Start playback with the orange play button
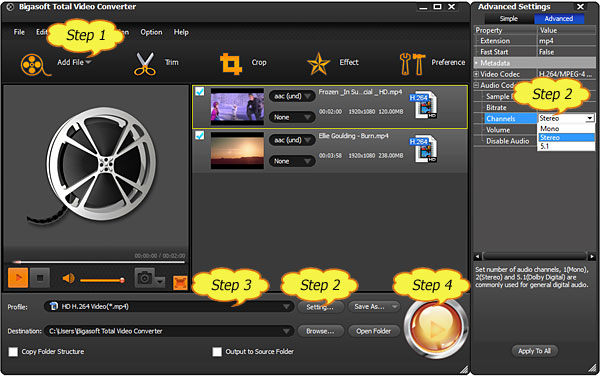This screenshot has height=376, width=600. click(18, 278)
